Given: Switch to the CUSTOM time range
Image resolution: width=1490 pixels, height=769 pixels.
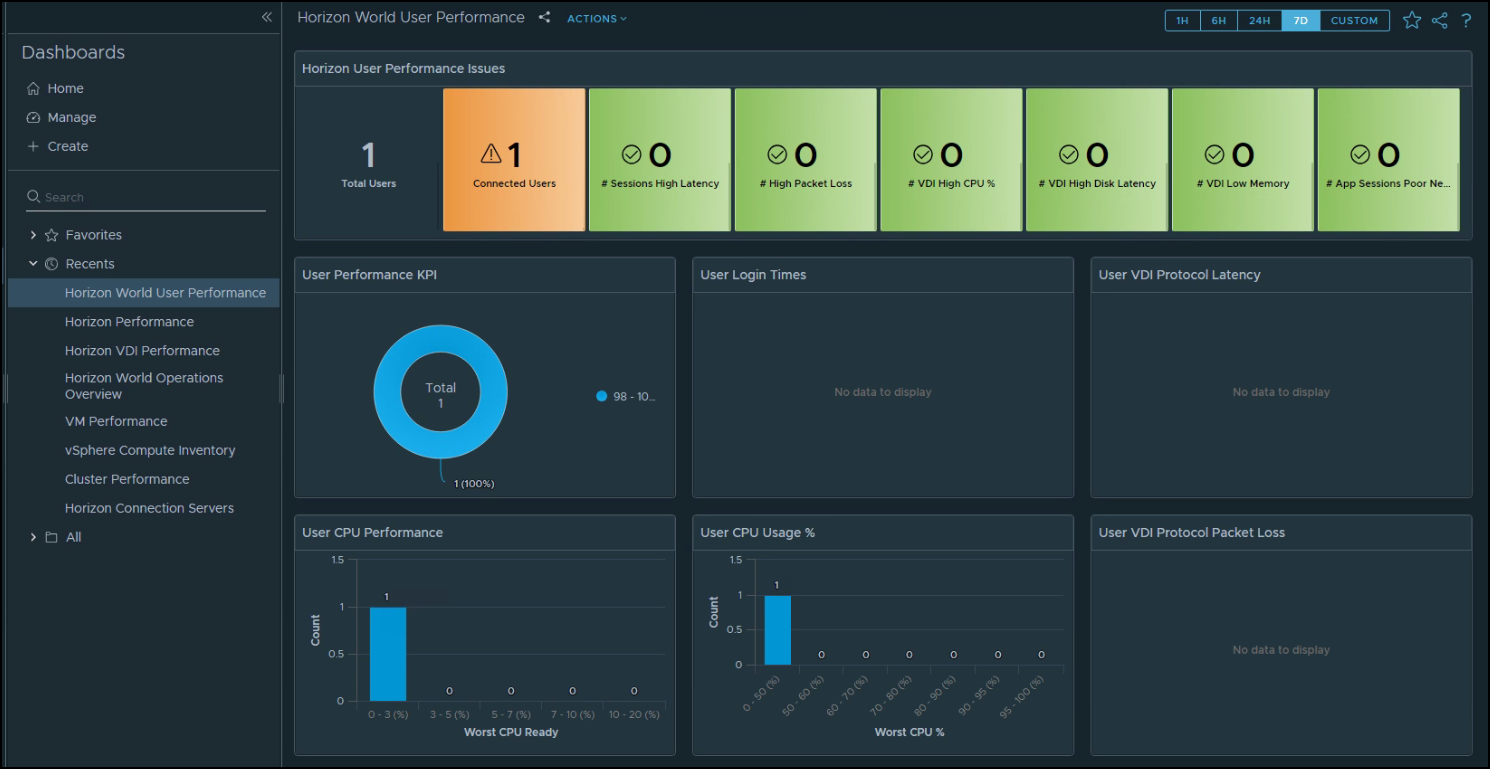Looking at the screenshot, I should point(1354,20).
